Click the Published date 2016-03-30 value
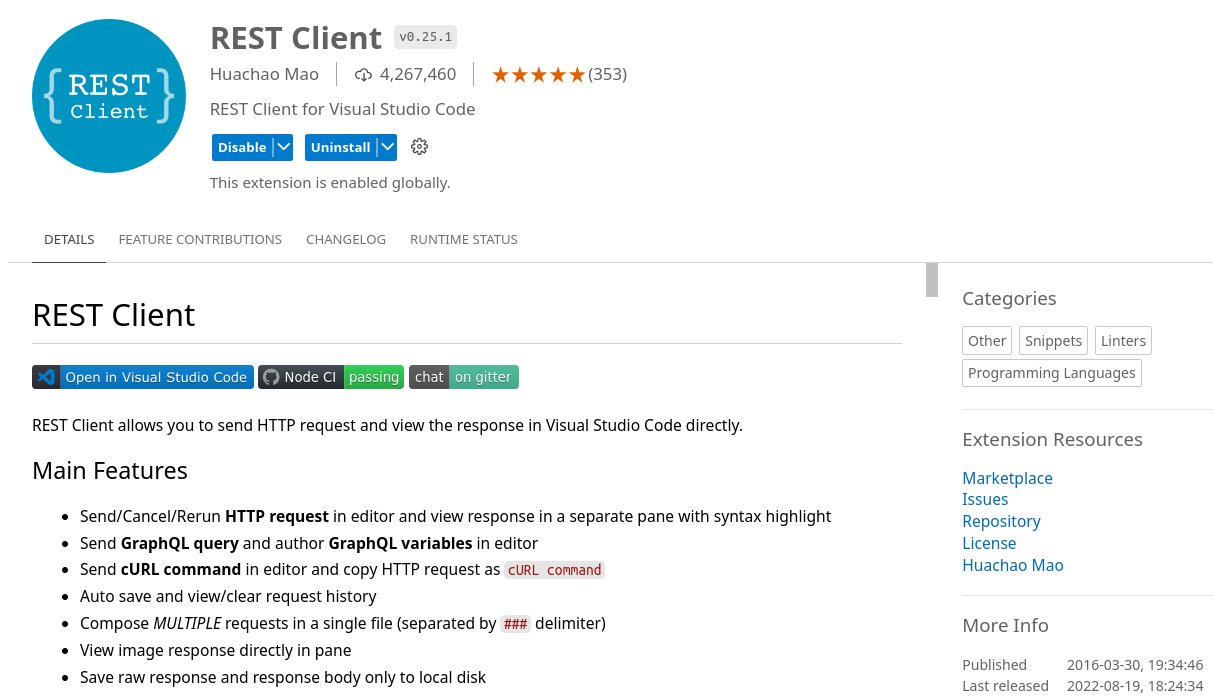The width and height of the screenshot is (1213, 696). (1135, 665)
